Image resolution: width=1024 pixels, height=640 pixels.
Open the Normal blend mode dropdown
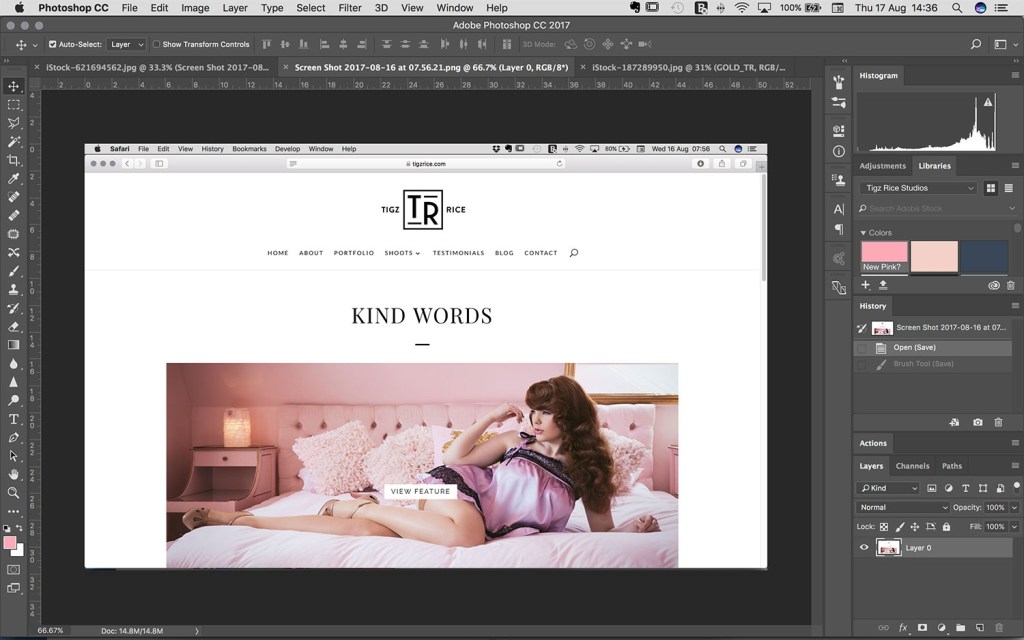pyautogui.click(x=901, y=507)
